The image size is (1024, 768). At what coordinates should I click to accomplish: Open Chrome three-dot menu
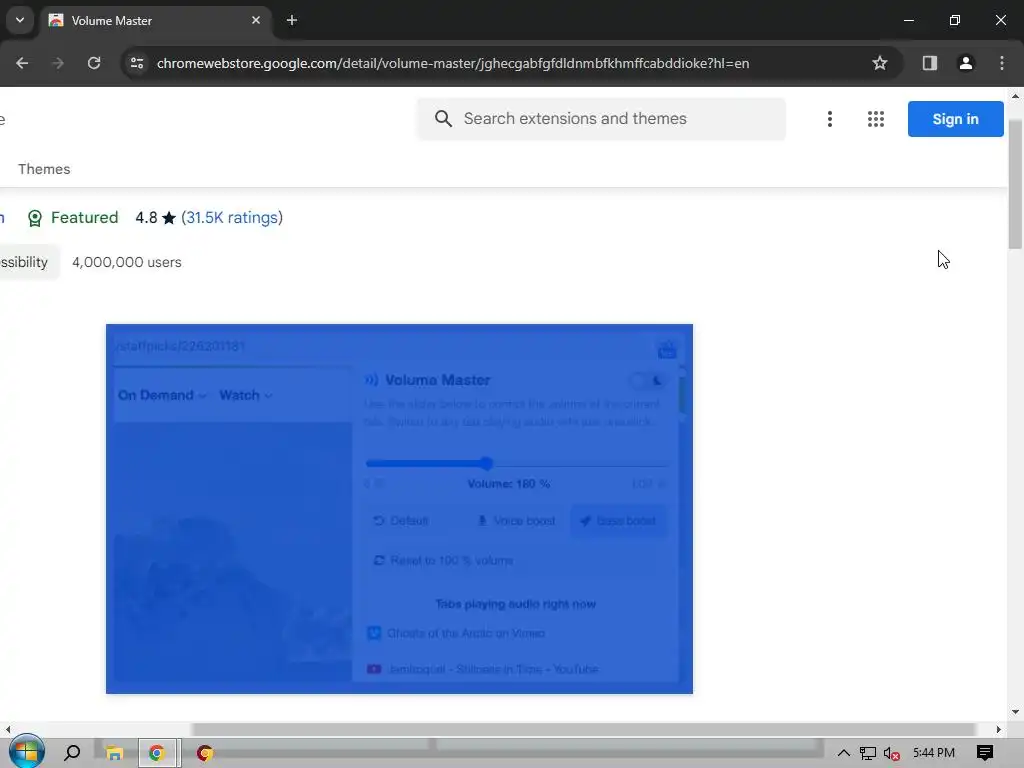pyautogui.click(x=1002, y=63)
